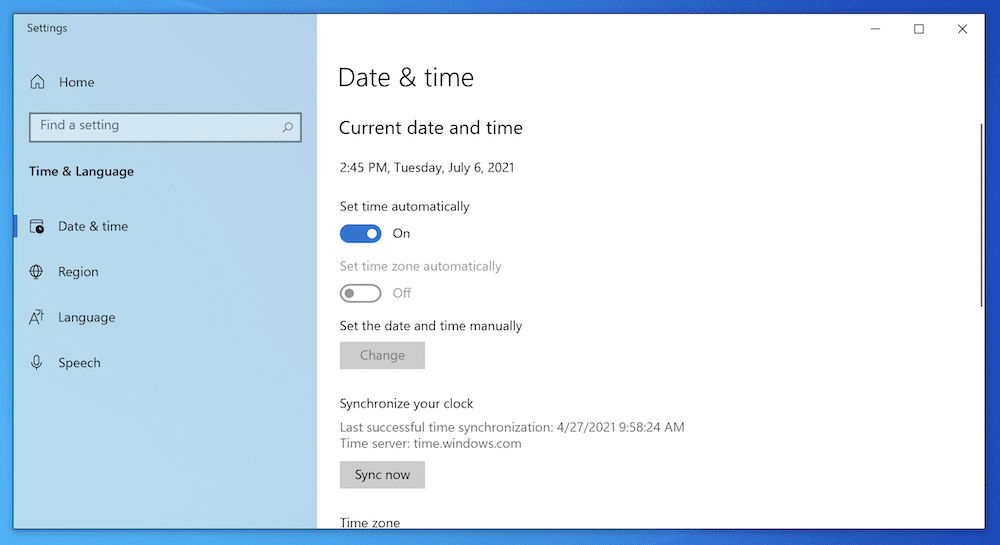Click the 'Time zone' label
Image resolution: width=1000 pixels, height=545 pixels.
click(370, 523)
